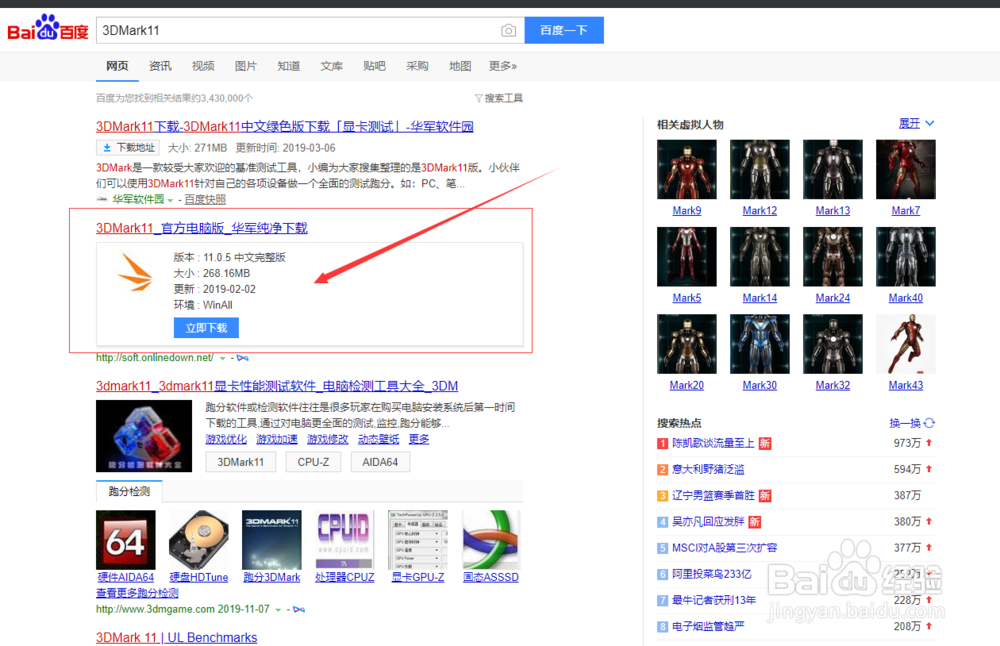Image resolution: width=1000 pixels, height=646 pixels.
Task: Open camera image search icon
Action: pos(508,31)
